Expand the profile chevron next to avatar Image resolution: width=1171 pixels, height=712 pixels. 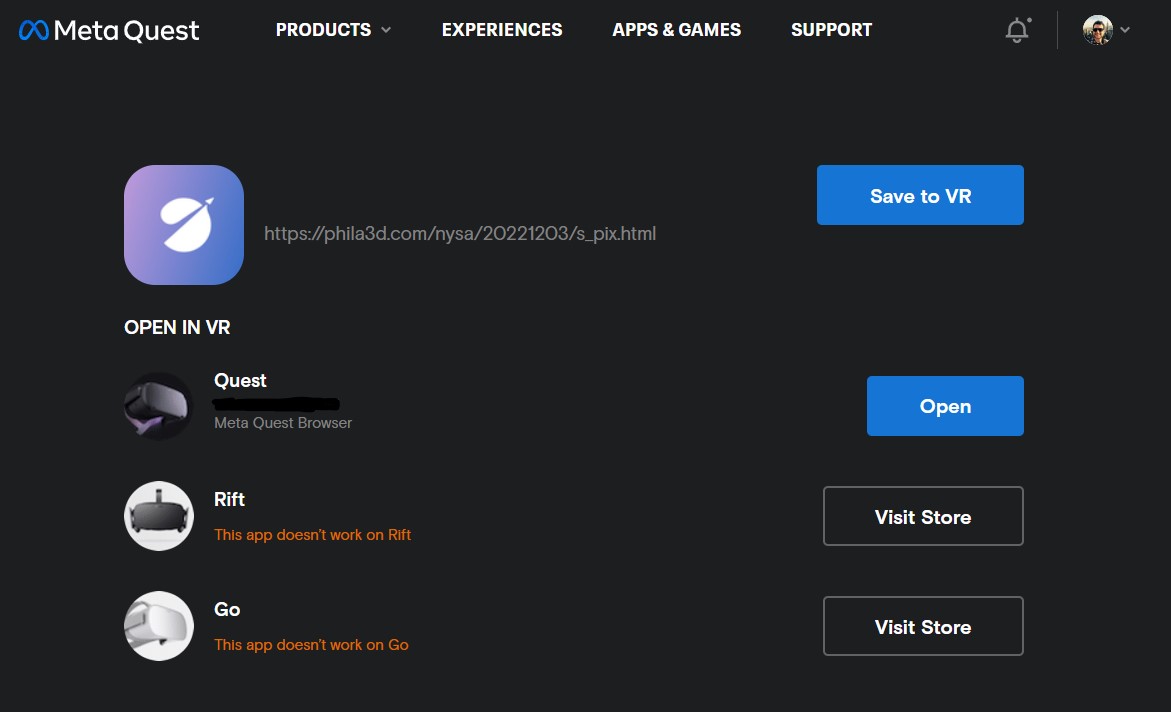pyautogui.click(x=1125, y=30)
